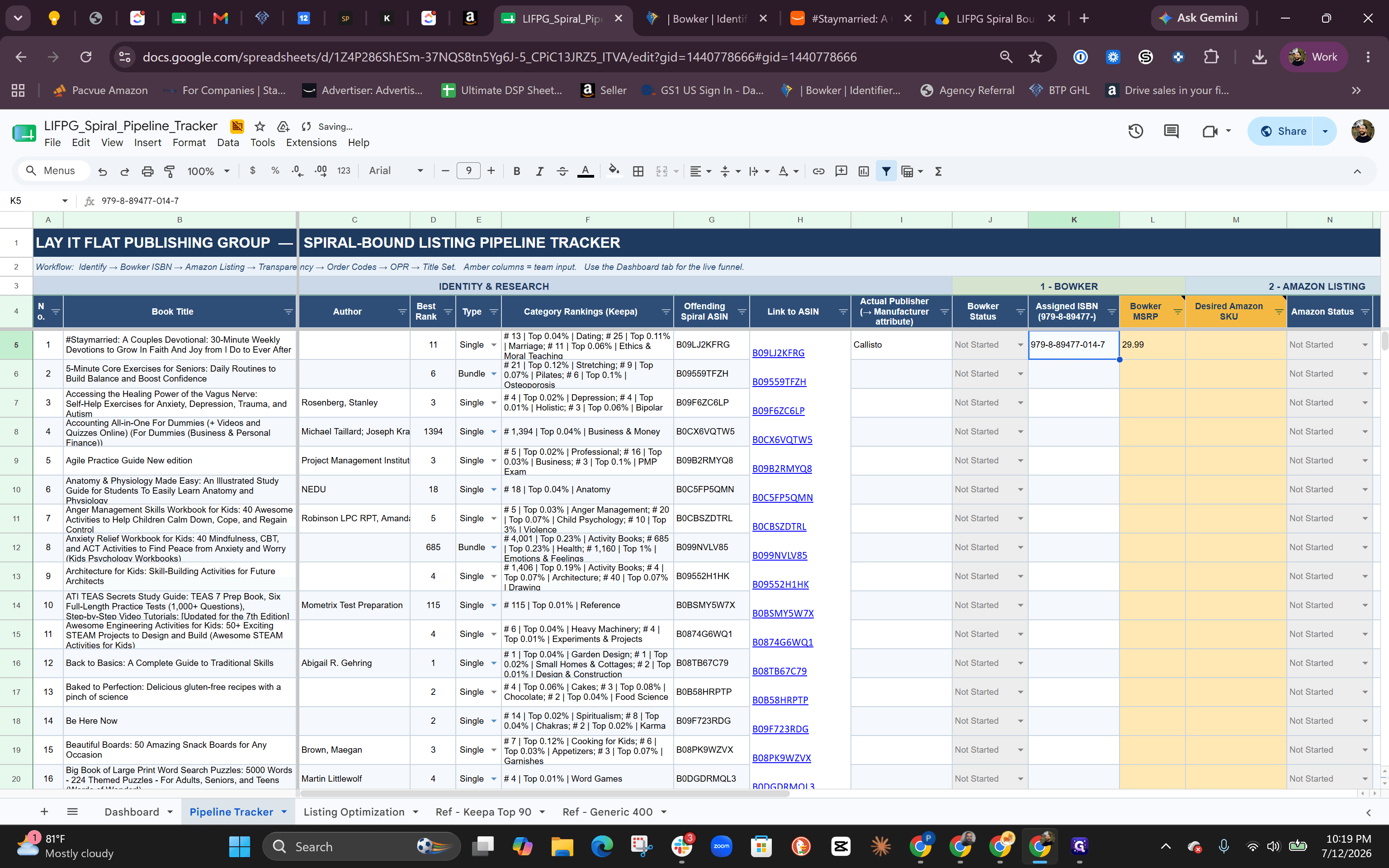
Task: Open the B08TB67C79 ASIN link
Action: 780,671
